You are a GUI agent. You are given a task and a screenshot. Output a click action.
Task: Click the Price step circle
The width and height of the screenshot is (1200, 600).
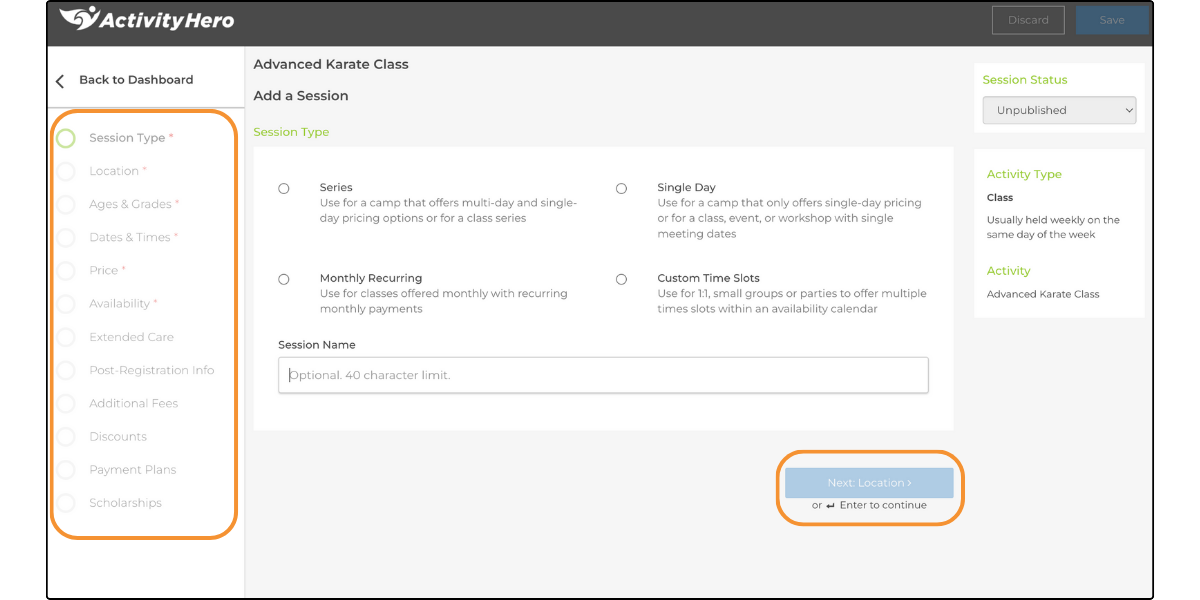pos(65,270)
